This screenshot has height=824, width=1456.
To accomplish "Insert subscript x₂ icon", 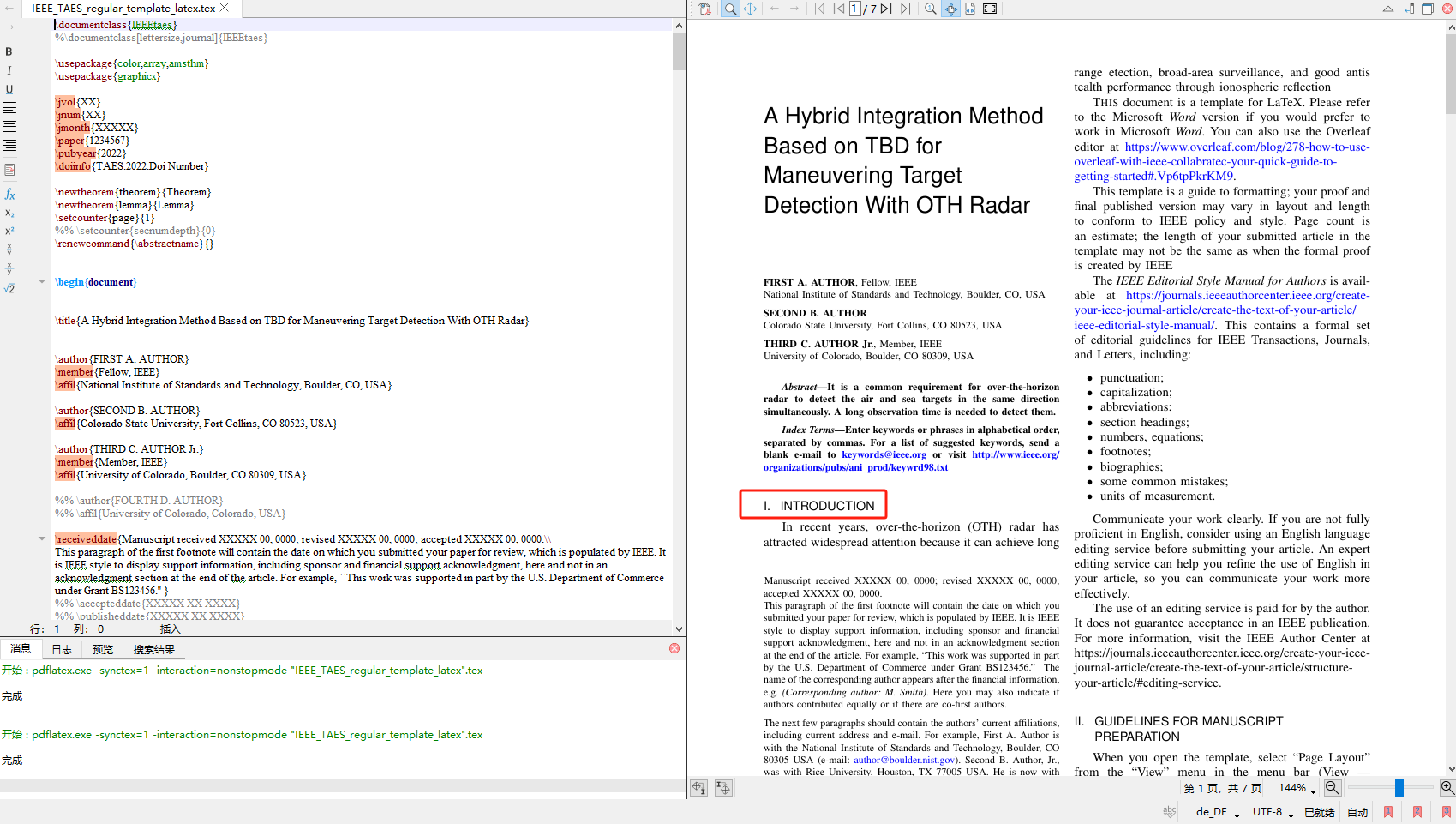I will click(x=9, y=213).
